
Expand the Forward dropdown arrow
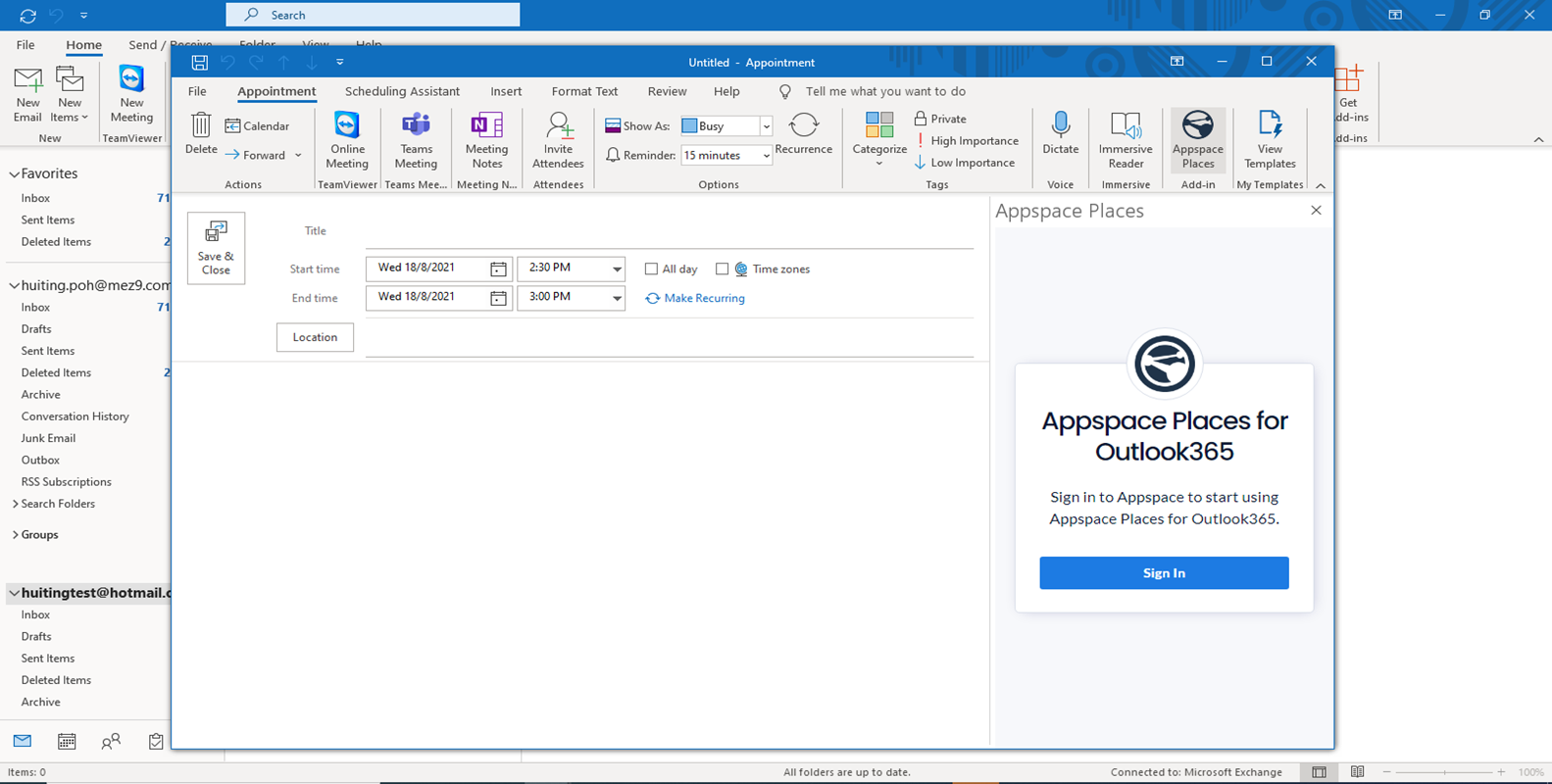click(298, 155)
